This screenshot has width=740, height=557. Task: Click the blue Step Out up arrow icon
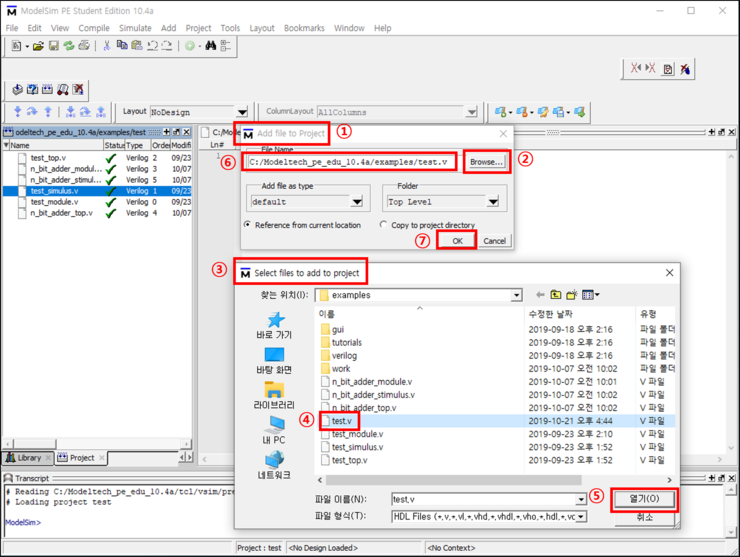[48, 112]
